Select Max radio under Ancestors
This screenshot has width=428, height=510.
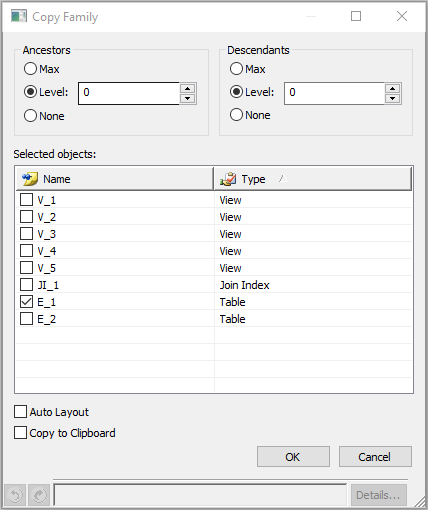(x=30, y=69)
